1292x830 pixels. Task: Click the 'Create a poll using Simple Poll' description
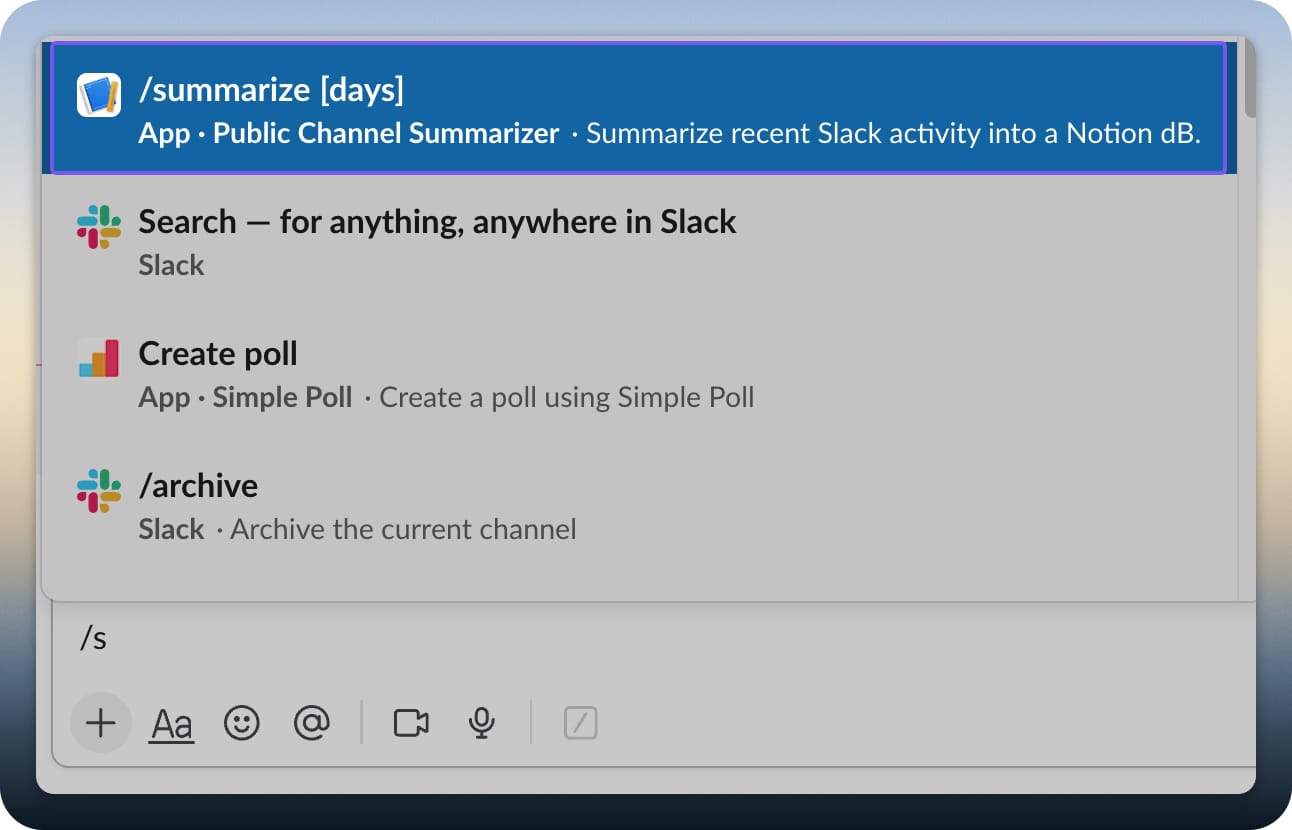pos(567,397)
